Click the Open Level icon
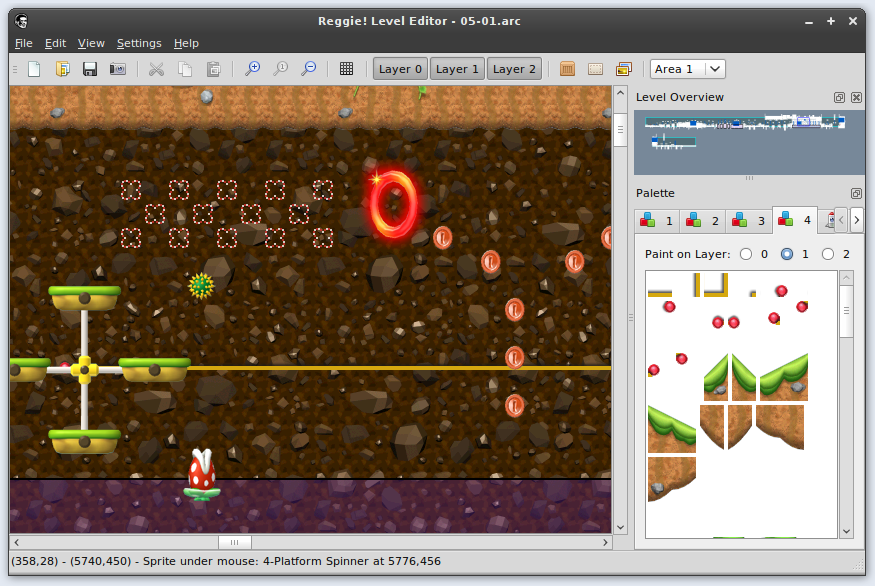 click(x=62, y=69)
